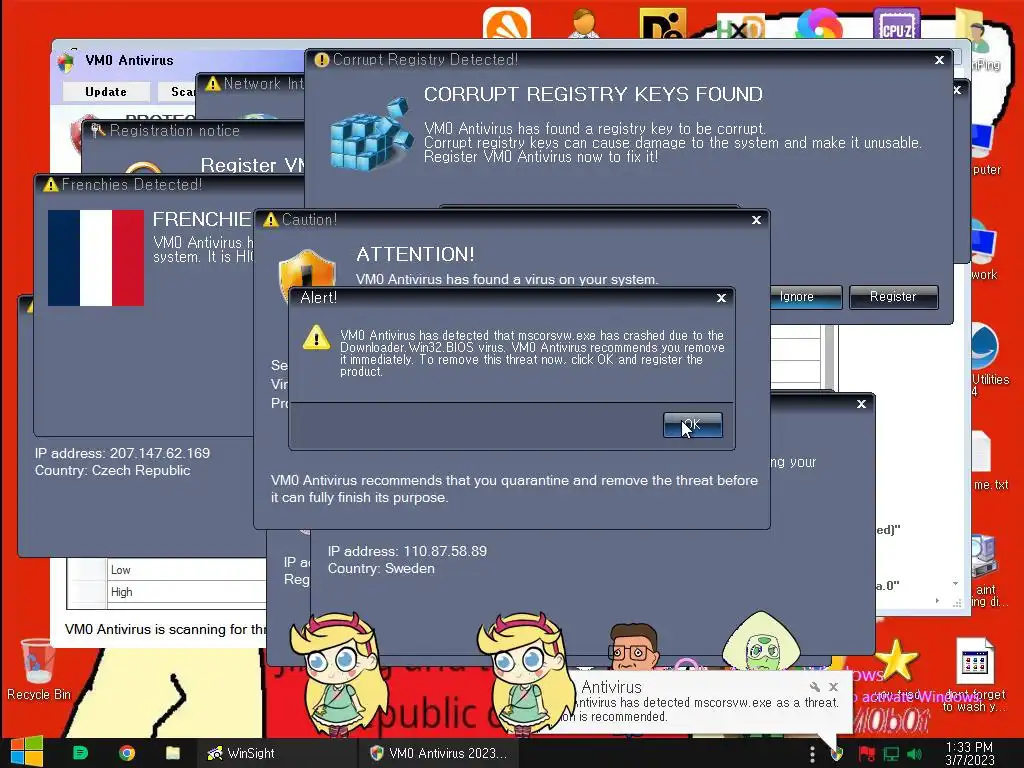Click the French flag image
Screen dimensions: 1024x768
click(96, 258)
